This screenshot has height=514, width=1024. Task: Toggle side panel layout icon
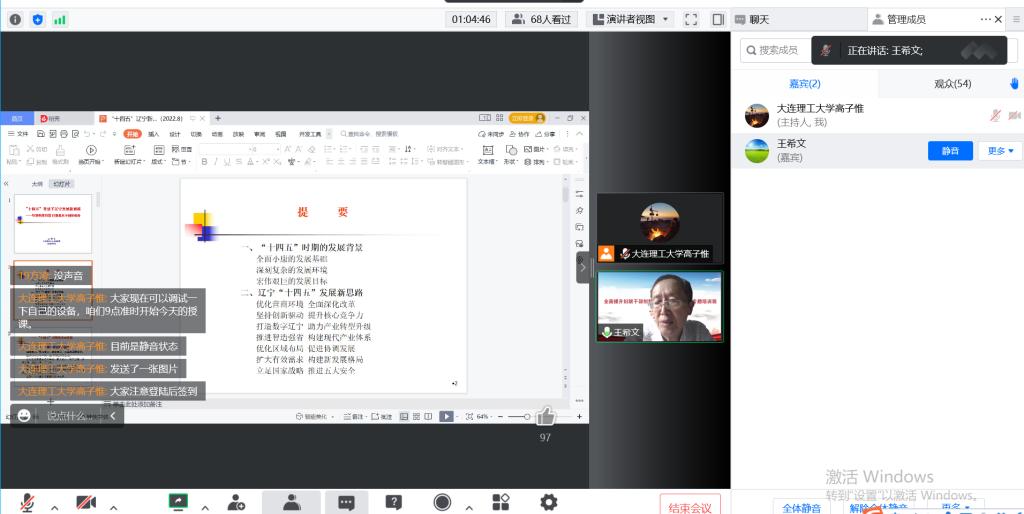pyautogui.click(x=717, y=19)
